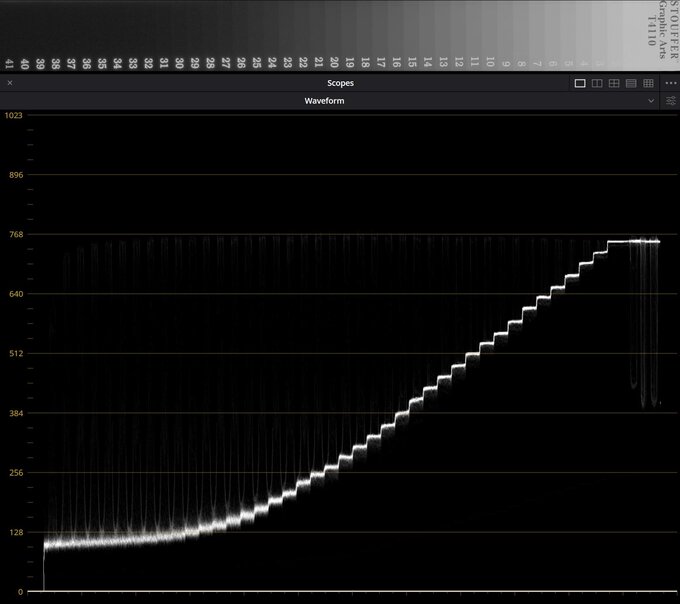This screenshot has height=604, width=680.
Task: Click the 0 baseline scale label
Action: 20,592
